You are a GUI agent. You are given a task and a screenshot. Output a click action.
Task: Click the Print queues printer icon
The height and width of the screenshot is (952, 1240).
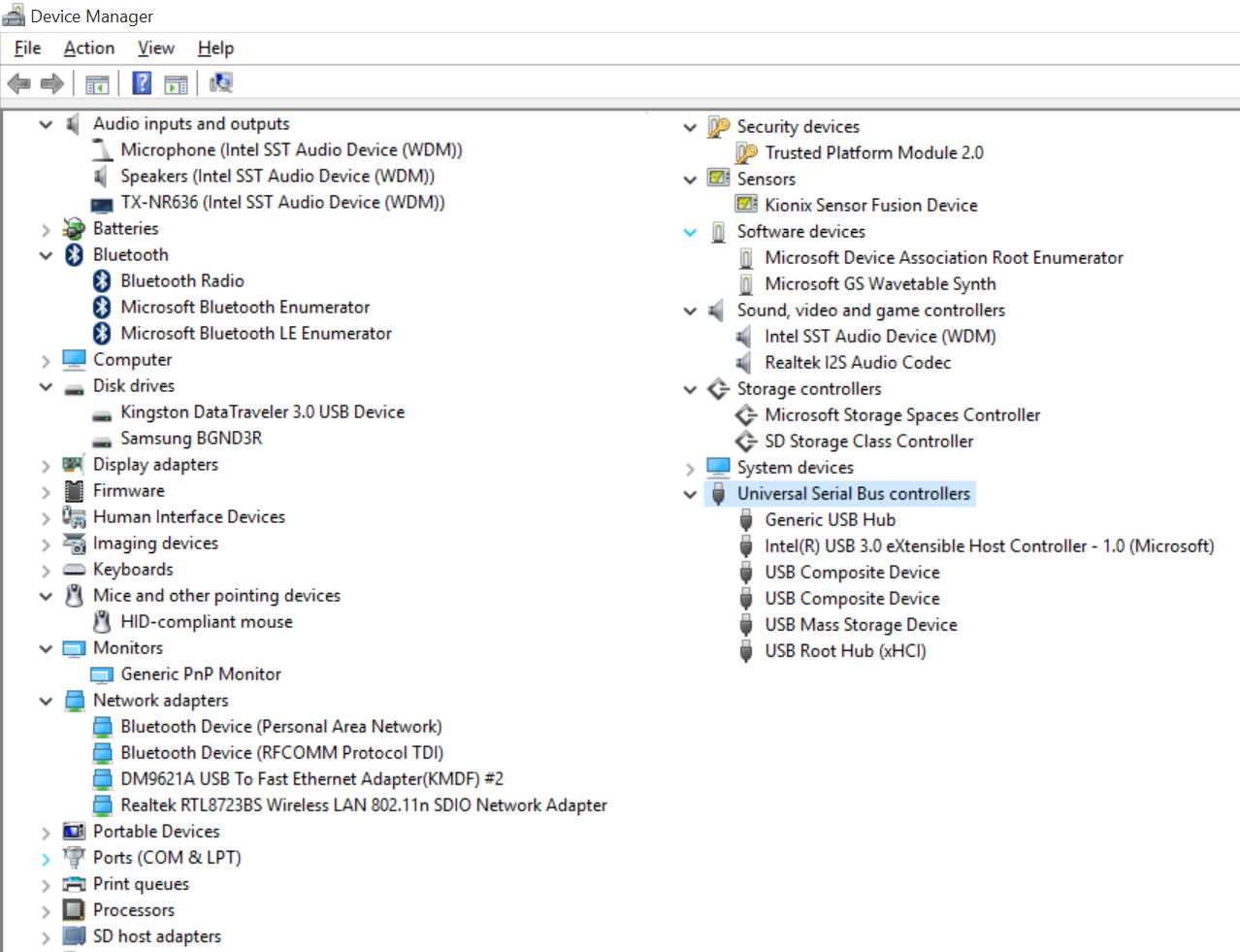(x=74, y=884)
